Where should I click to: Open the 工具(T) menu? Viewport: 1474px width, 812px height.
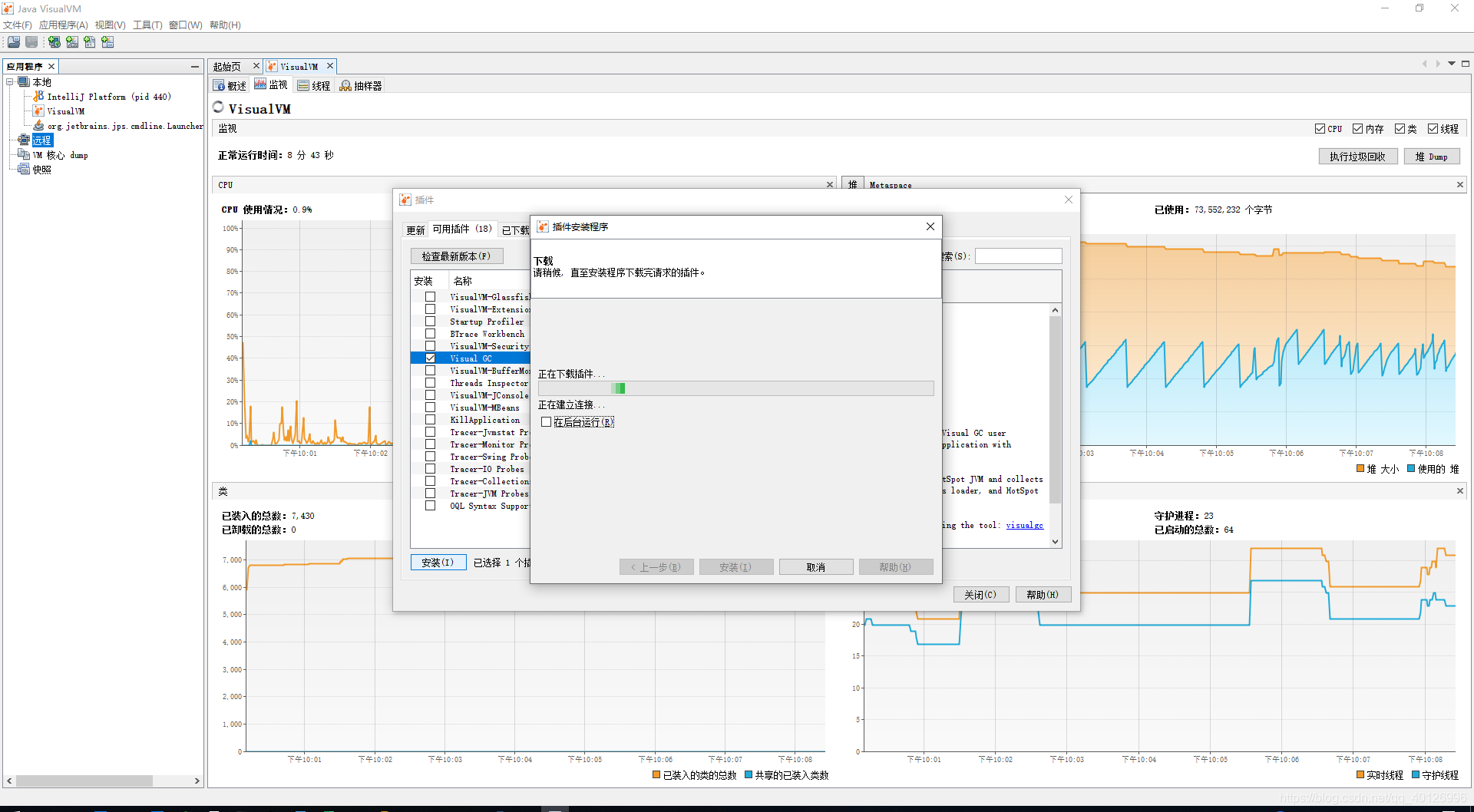[147, 25]
